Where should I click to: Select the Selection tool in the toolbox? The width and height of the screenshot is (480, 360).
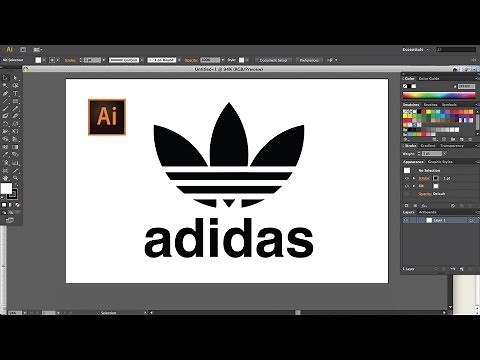(x=5, y=78)
